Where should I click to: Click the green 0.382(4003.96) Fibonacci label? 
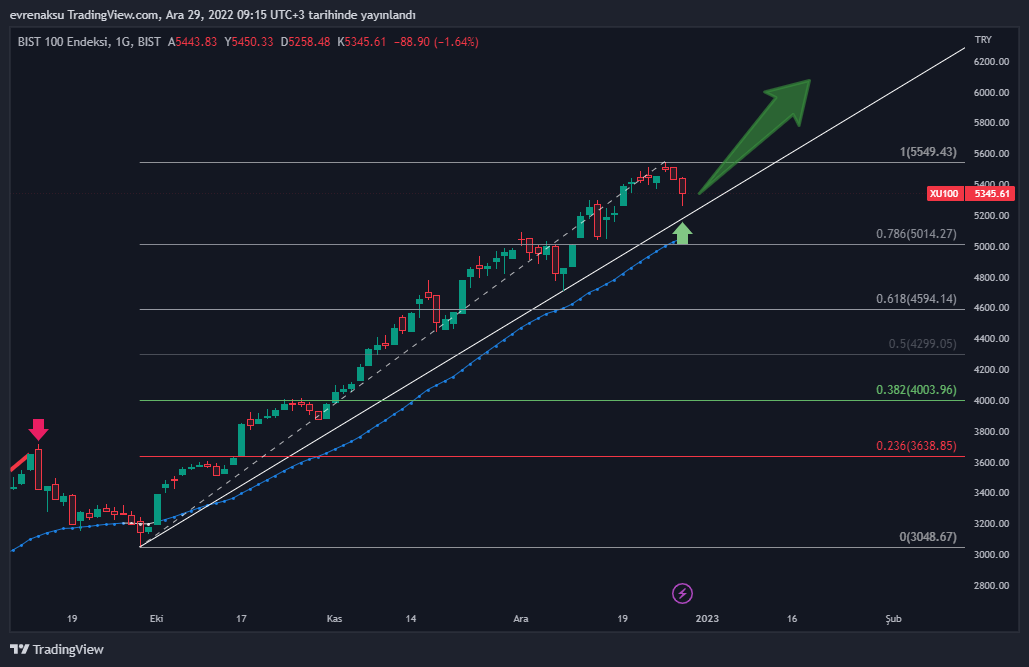[916, 390]
